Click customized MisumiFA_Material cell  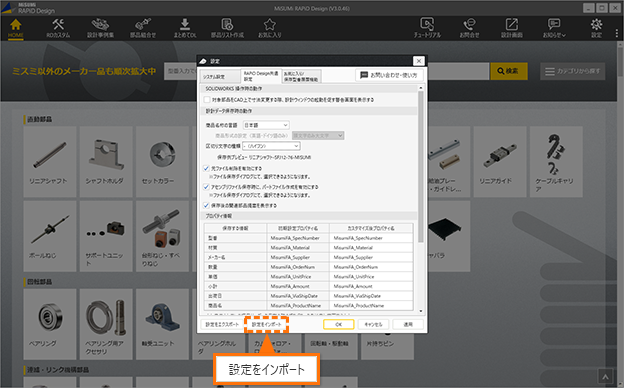(371, 248)
